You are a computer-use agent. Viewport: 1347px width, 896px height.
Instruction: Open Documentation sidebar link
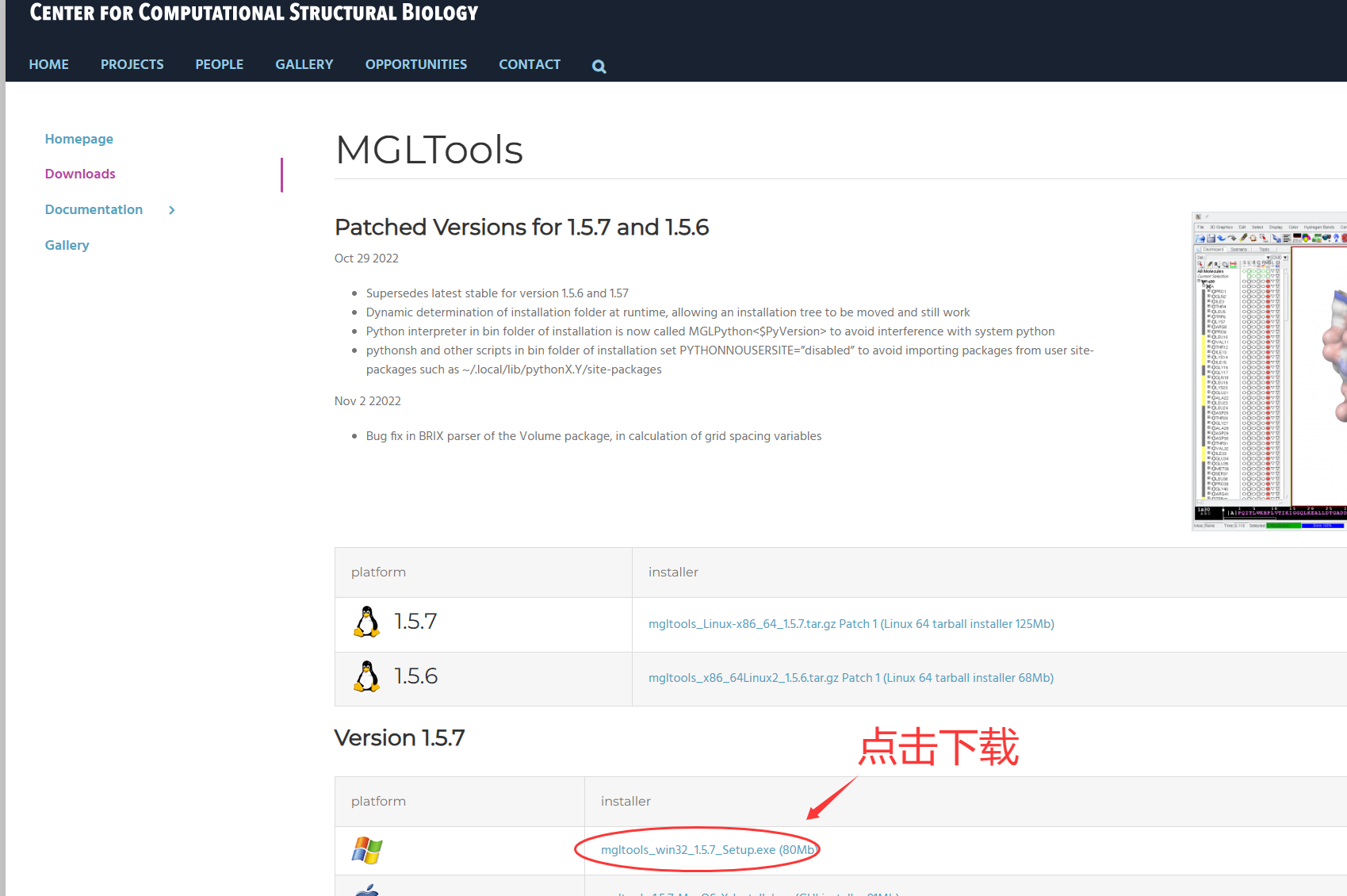[94, 209]
